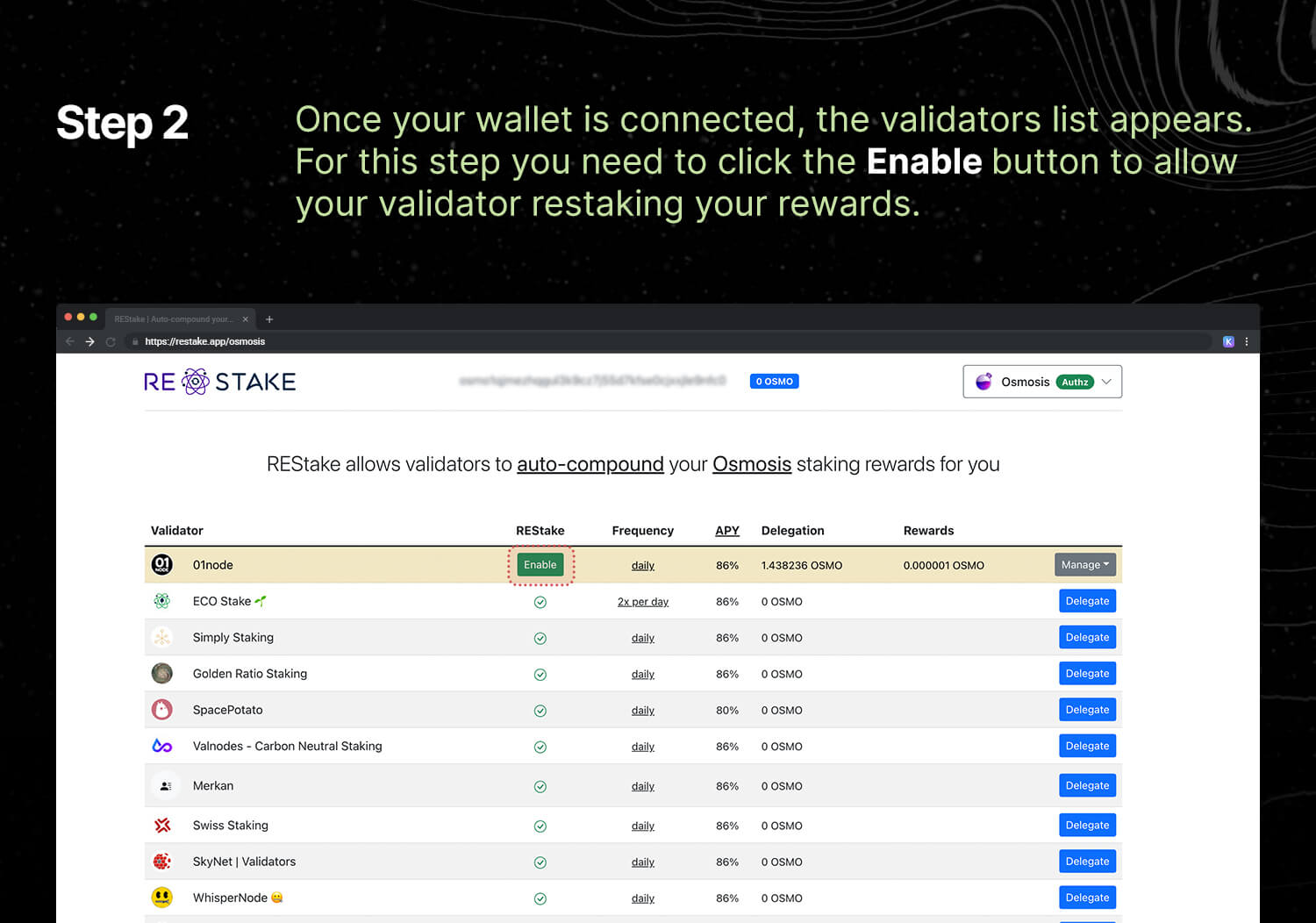Click the REStake logo
1316x923 pixels.
(x=220, y=382)
